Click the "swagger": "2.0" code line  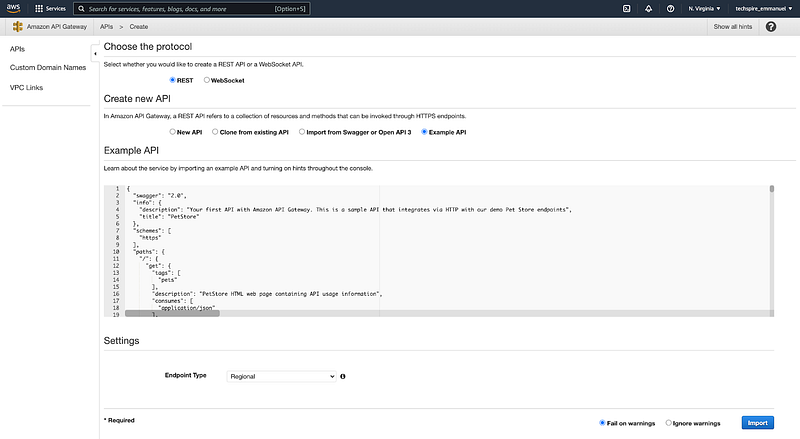(160, 196)
